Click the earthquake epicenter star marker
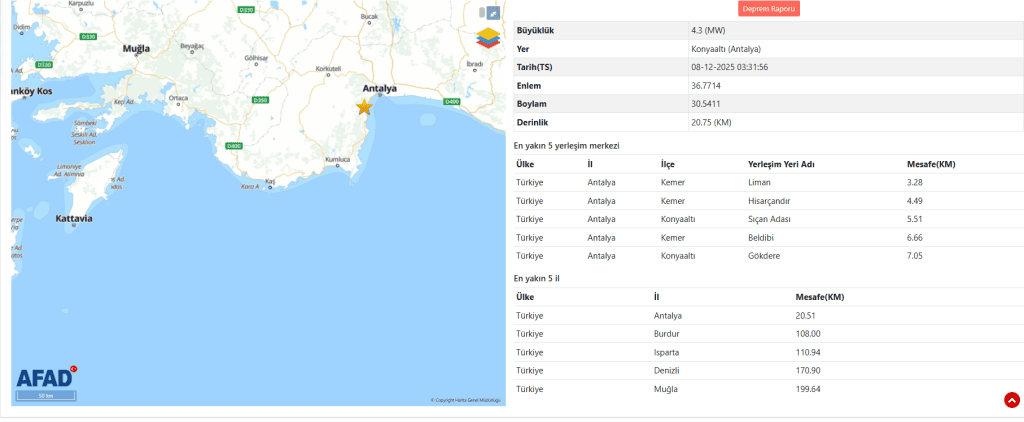 click(364, 107)
